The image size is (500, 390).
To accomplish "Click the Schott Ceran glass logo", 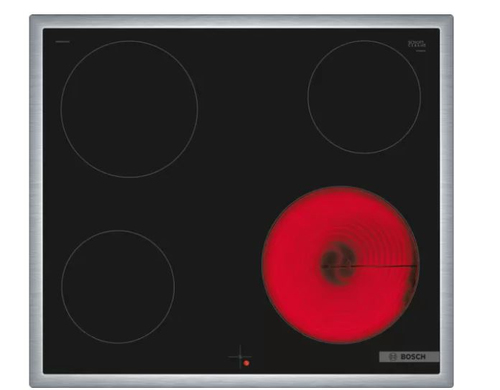I will tap(417, 44).
